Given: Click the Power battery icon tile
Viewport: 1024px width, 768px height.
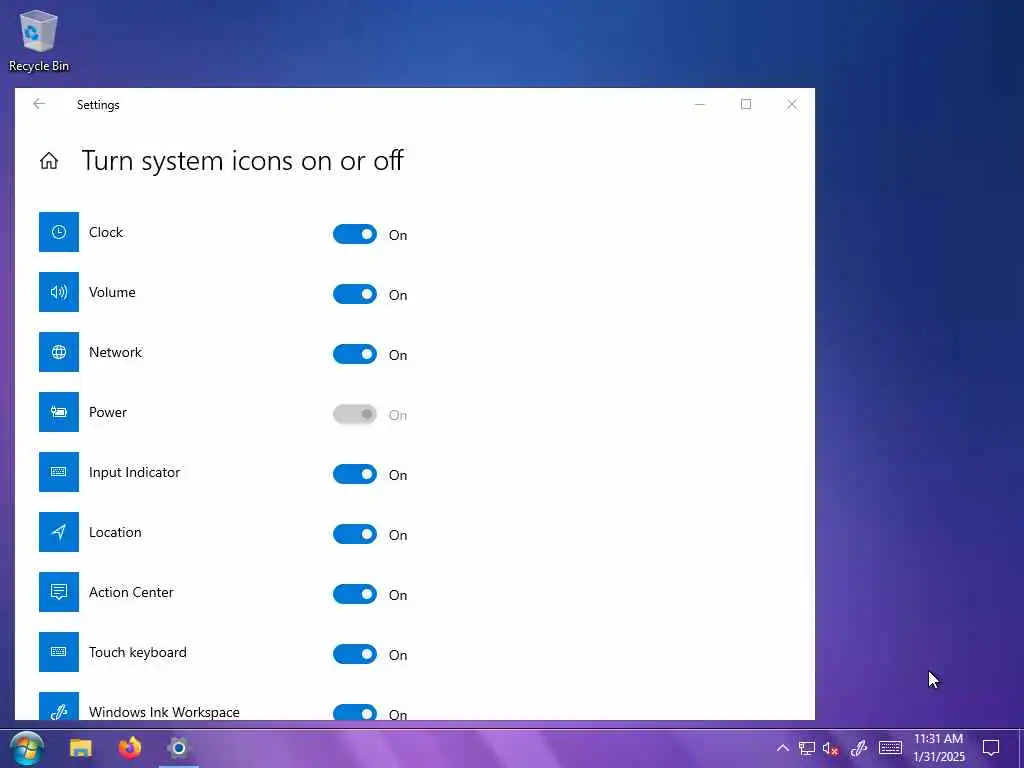Looking at the screenshot, I should point(59,412).
